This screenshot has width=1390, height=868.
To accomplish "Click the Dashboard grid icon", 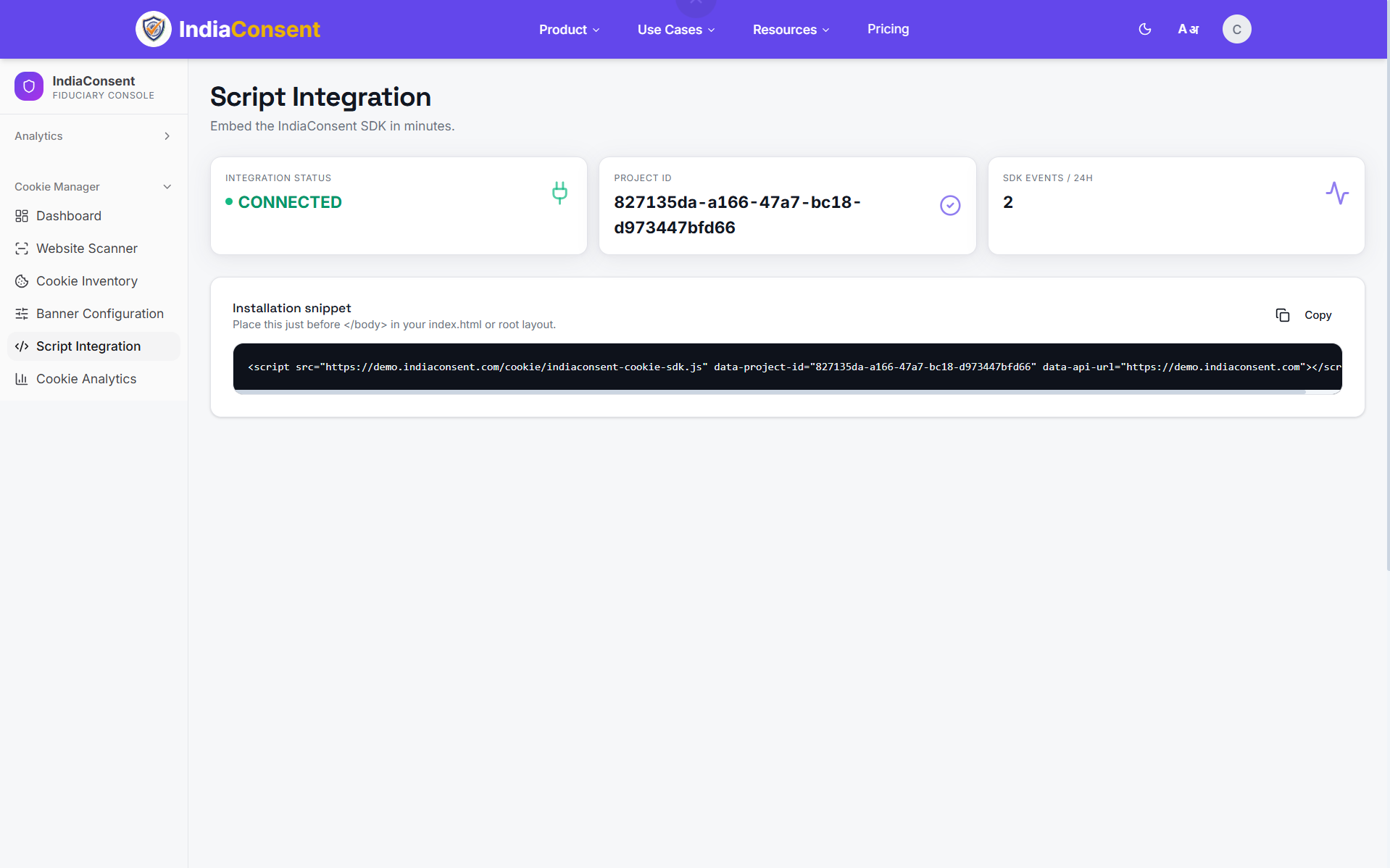I will pyautogui.click(x=22, y=216).
